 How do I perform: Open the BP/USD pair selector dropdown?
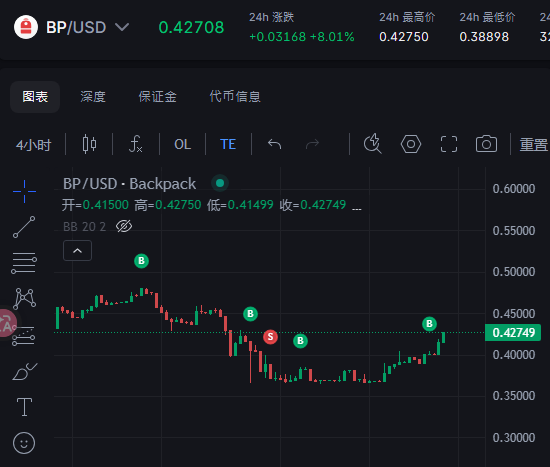tap(88, 27)
